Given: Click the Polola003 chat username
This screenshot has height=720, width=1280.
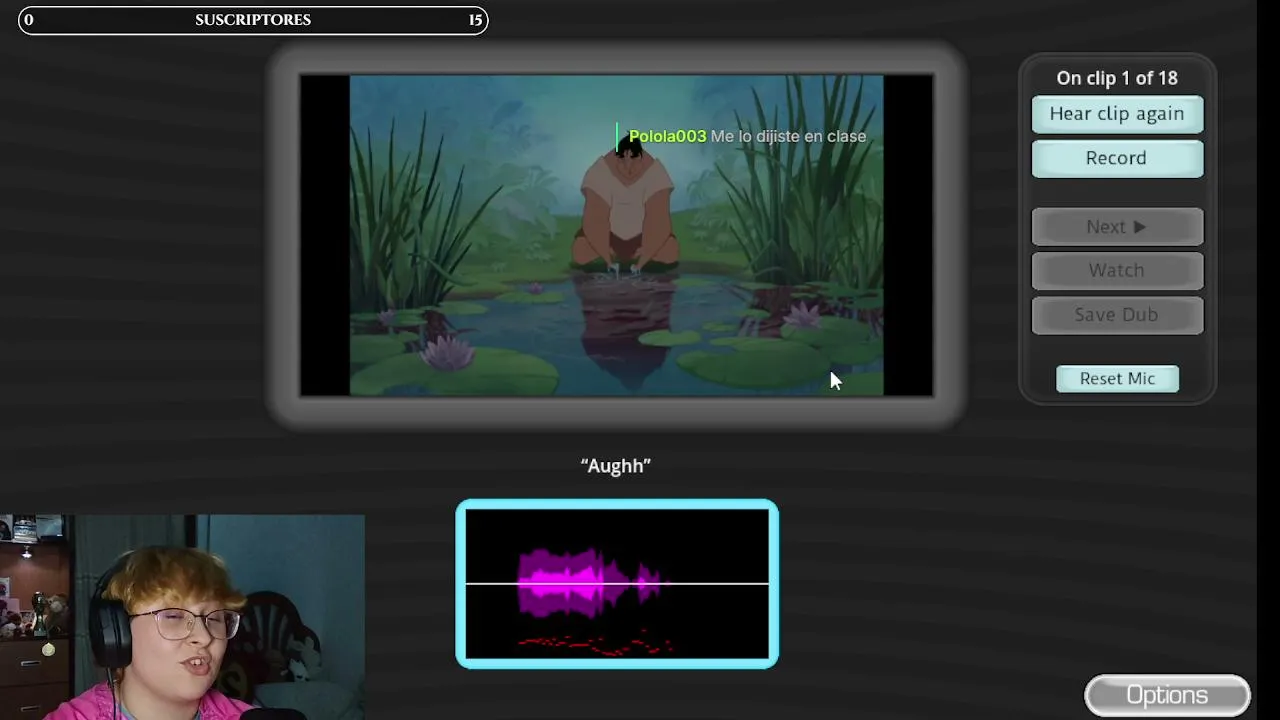Looking at the screenshot, I should pyautogui.click(x=667, y=136).
